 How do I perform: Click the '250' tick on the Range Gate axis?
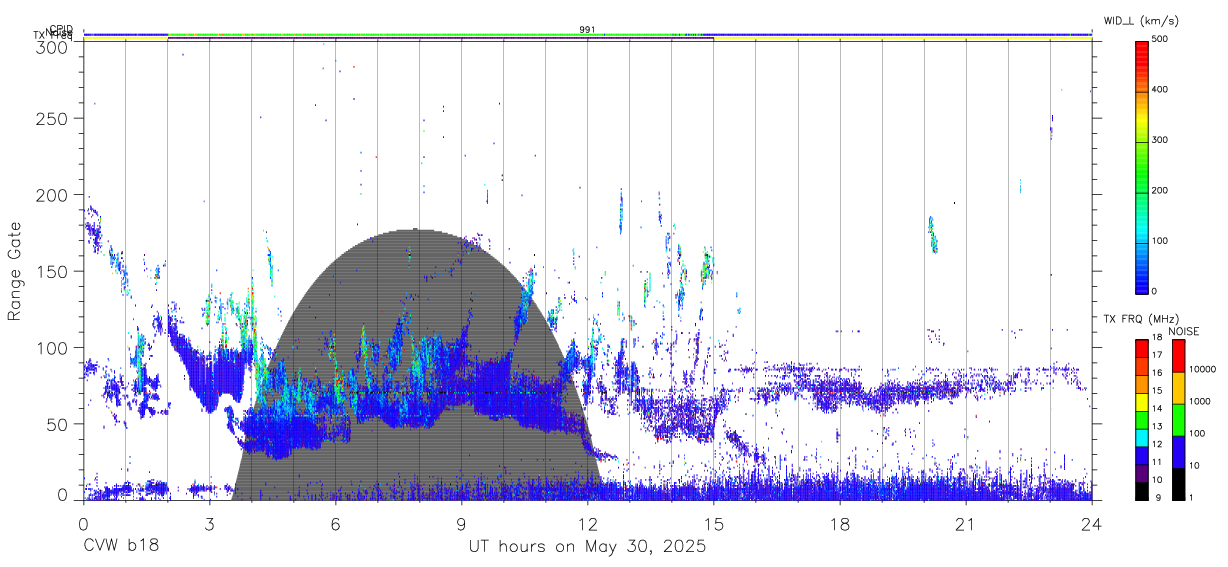point(54,118)
